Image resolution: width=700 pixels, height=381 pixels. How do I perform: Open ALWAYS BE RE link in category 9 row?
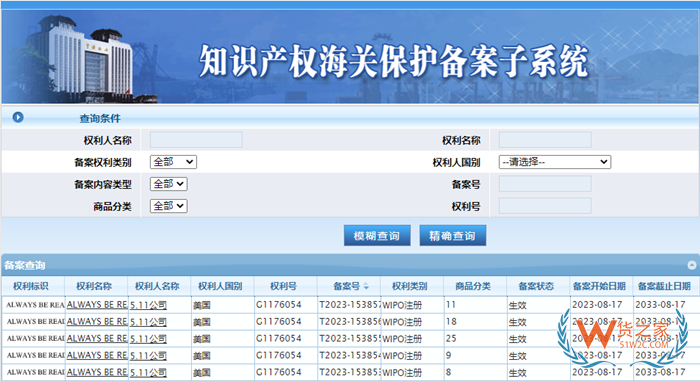[x=97, y=356]
